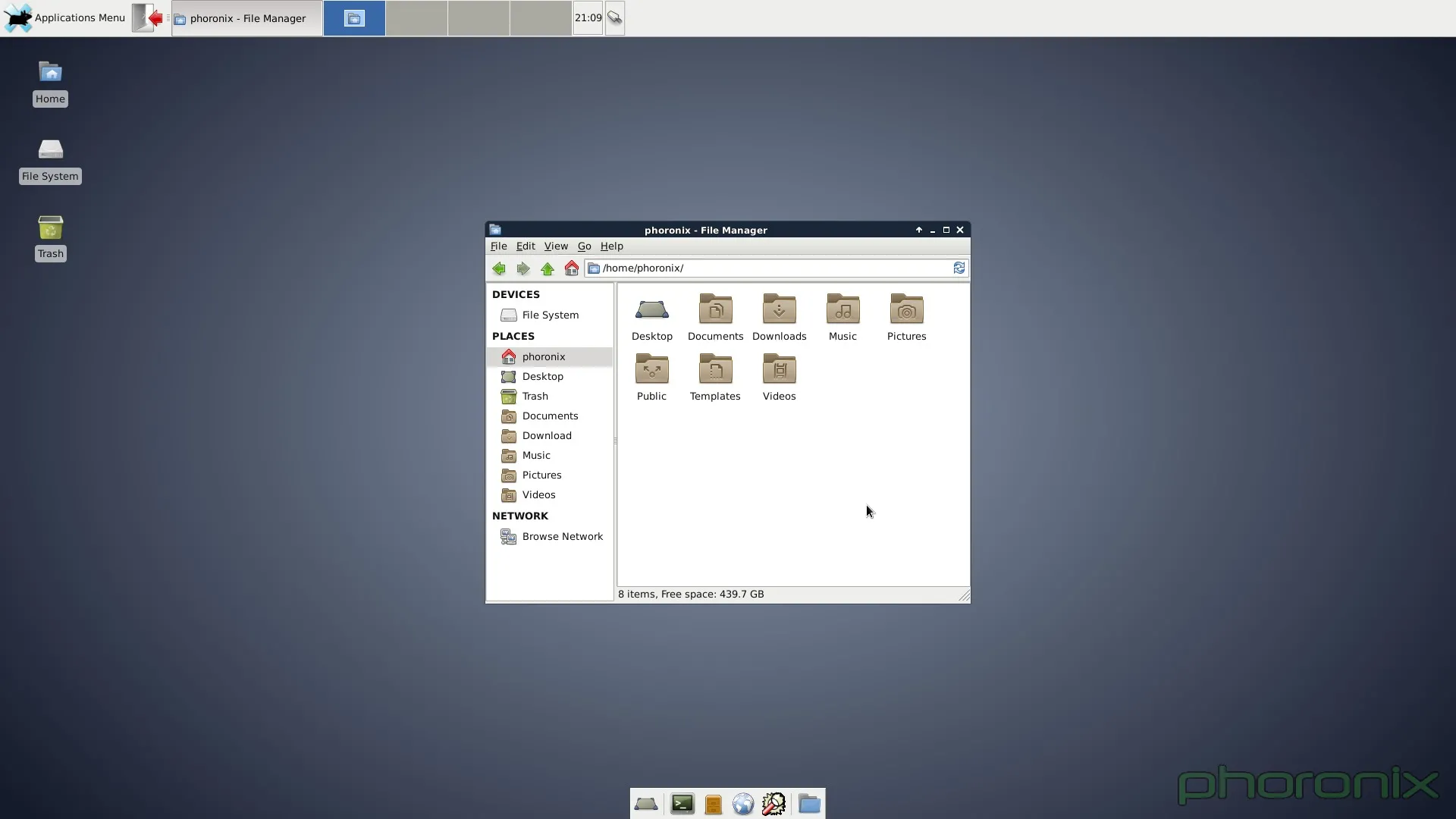Go back with the green left arrow

coord(498,268)
